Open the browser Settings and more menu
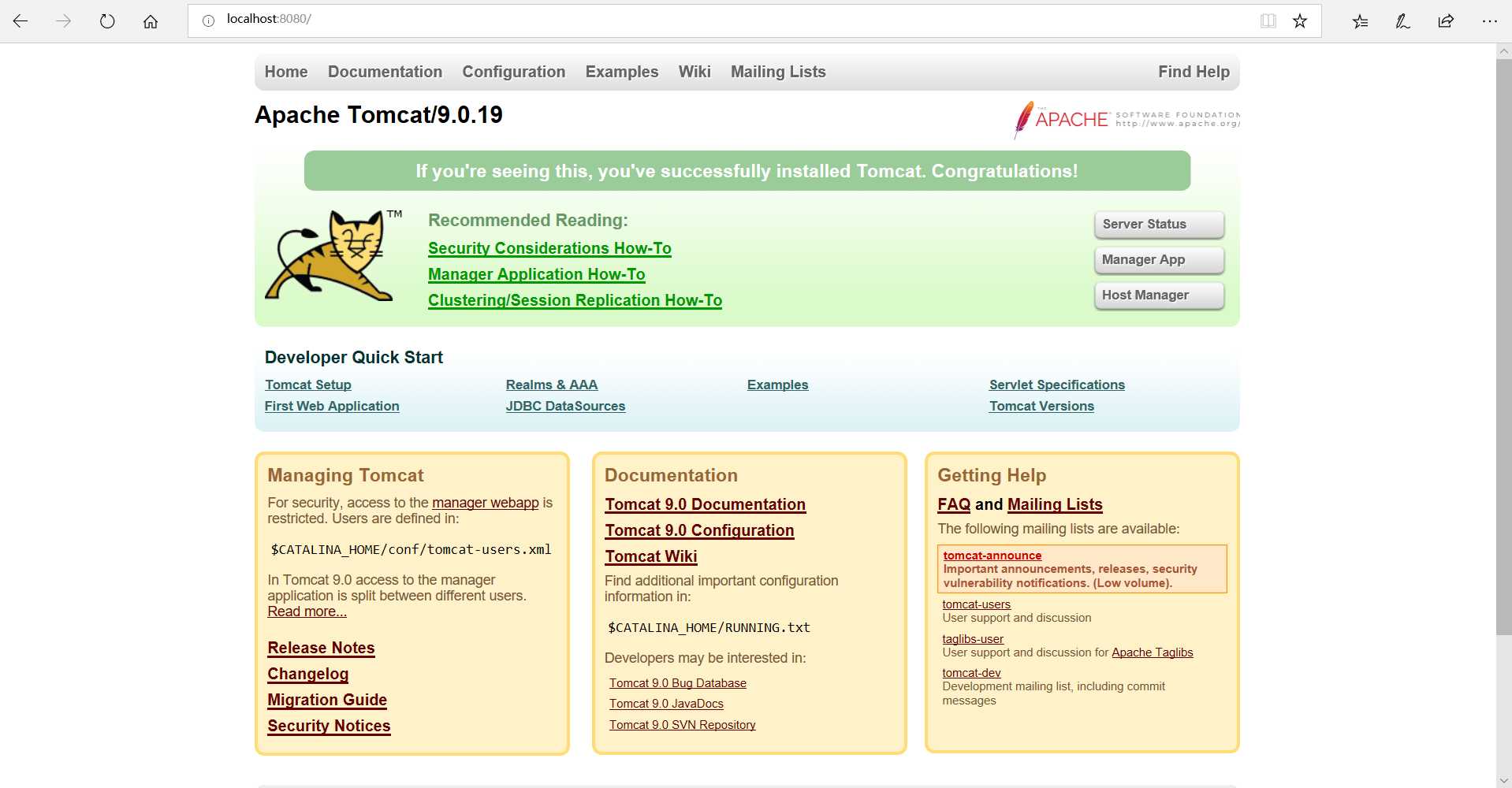Image resolution: width=1512 pixels, height=788 pixels. click(1489, 21)
